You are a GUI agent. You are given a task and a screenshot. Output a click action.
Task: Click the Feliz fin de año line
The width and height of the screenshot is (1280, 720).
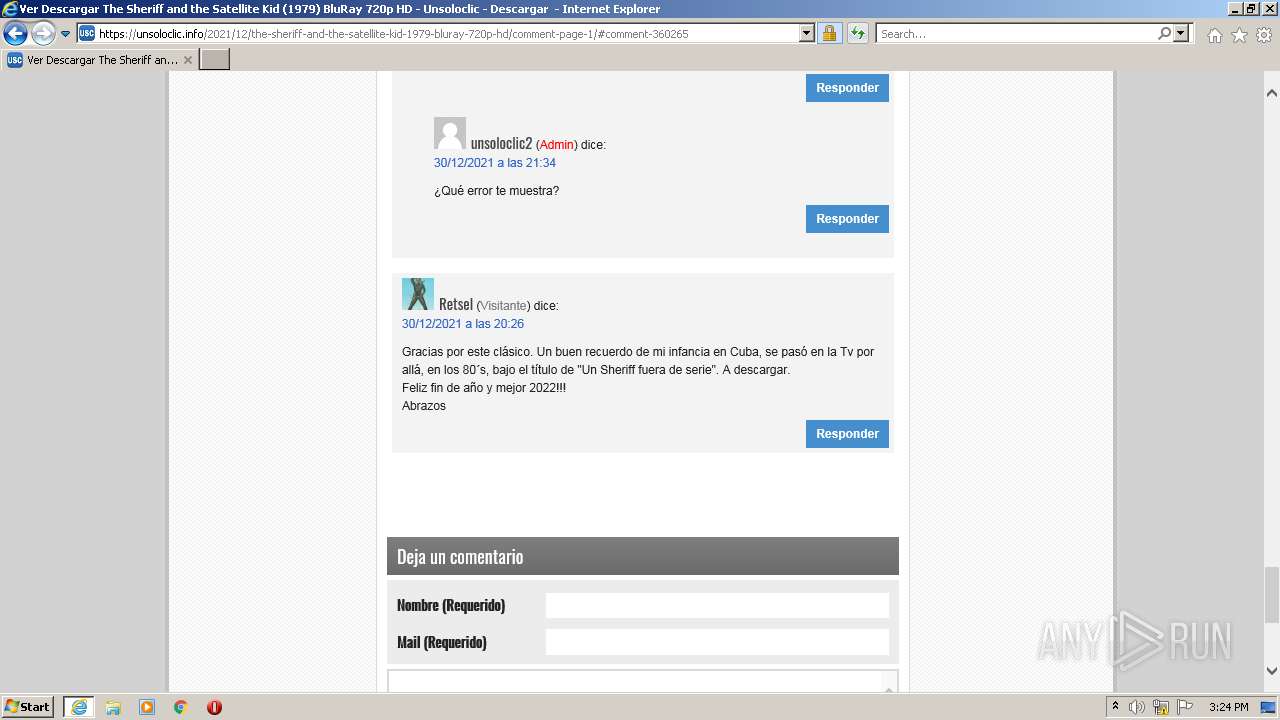[x=484, y=388]
